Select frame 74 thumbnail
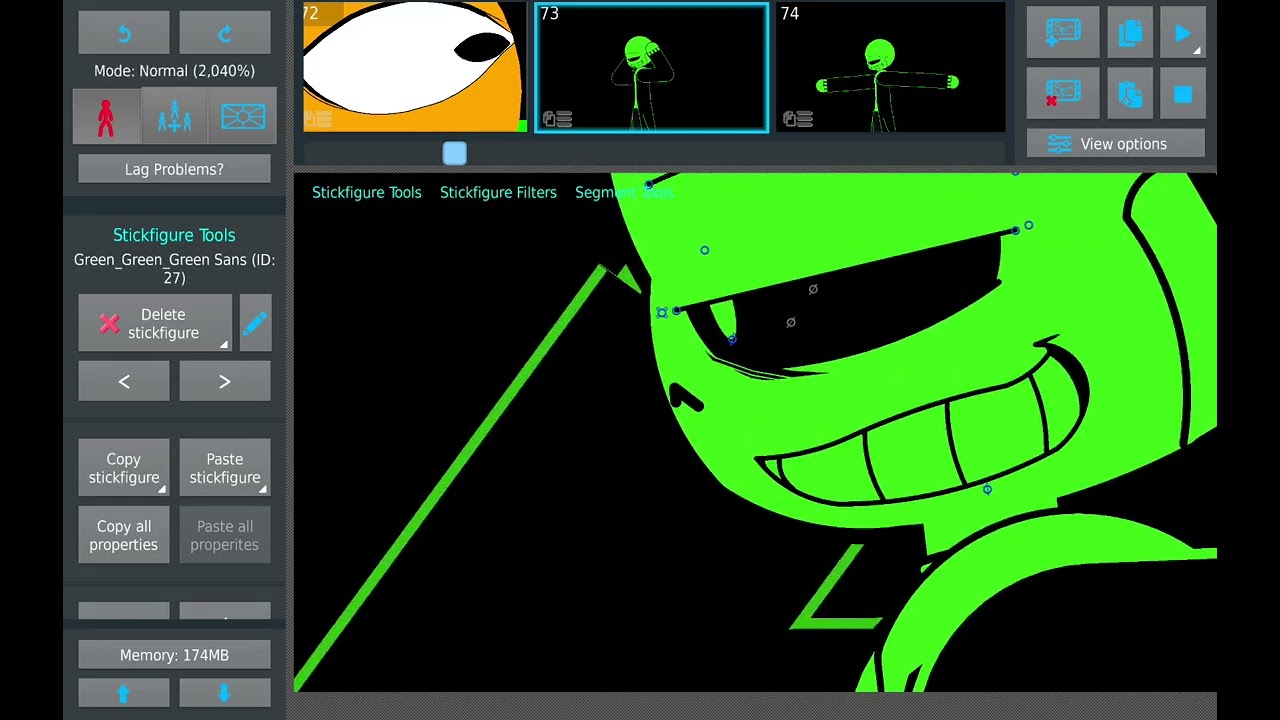The image size is (1280, 720). click(x=890, y=67)
